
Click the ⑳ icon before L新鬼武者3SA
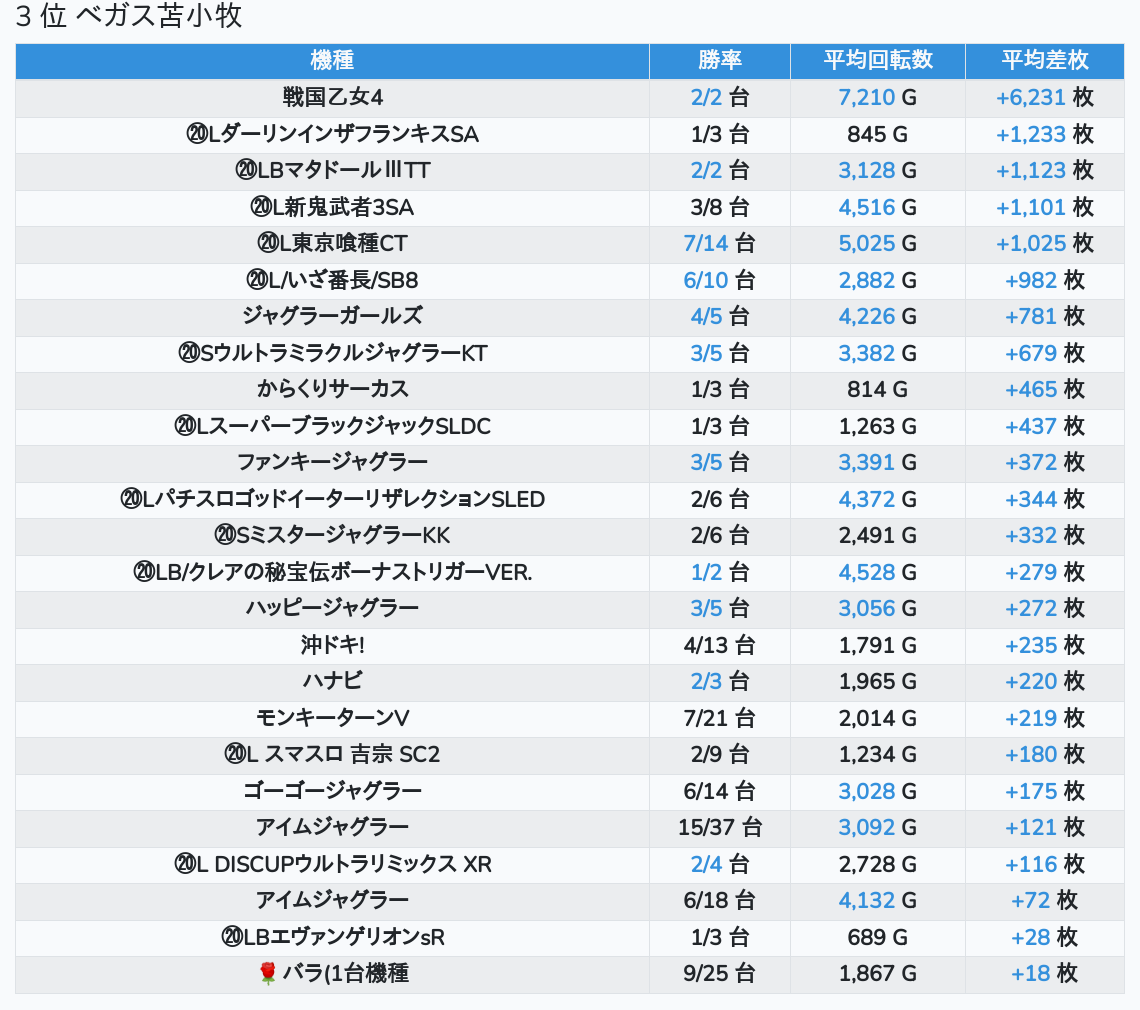click(261, 207)
